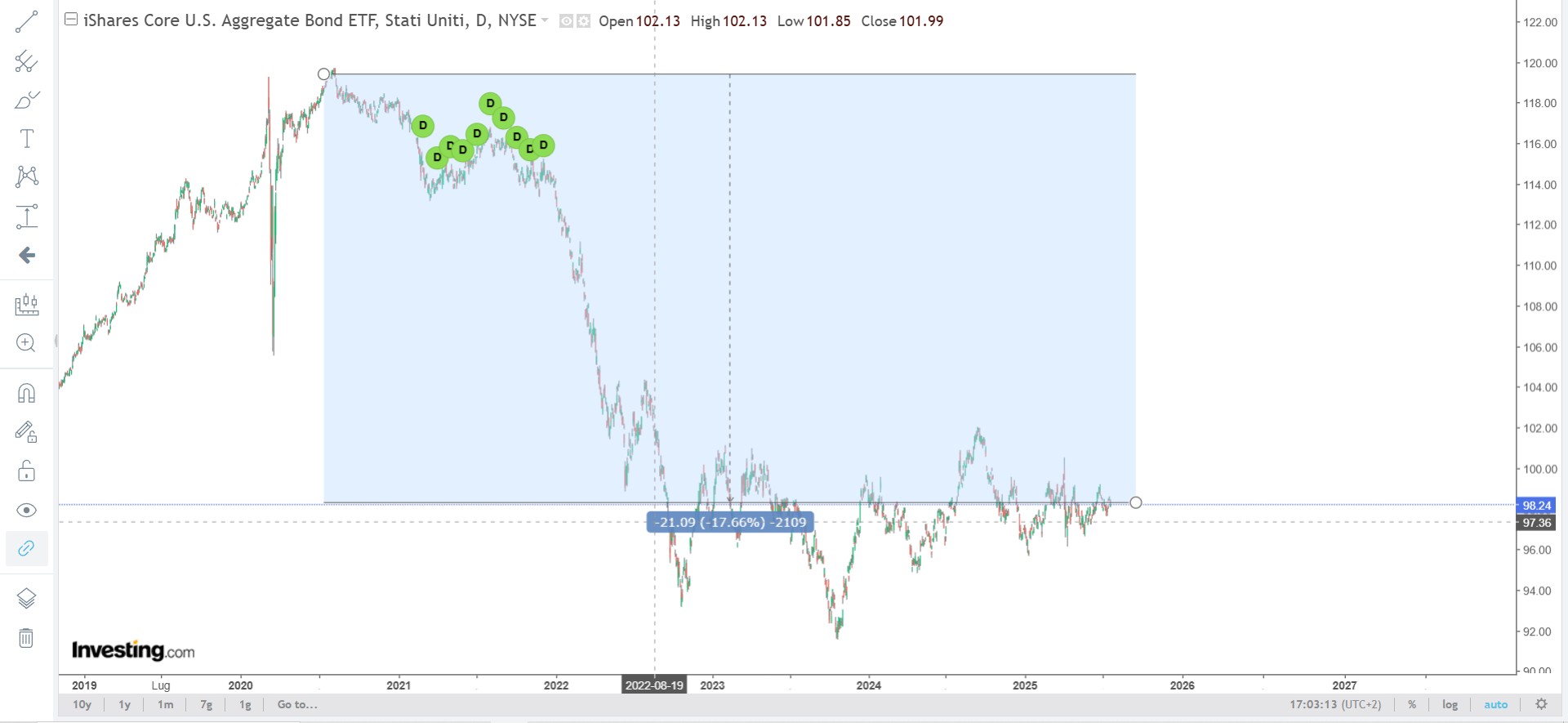The image size is (1568, 723).
Task: Click the 92.00 price axis label
Action: [1537, 632]
